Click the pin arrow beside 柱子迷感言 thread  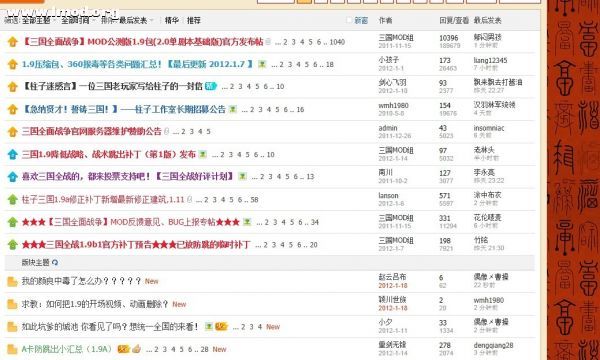coord(13,87)
